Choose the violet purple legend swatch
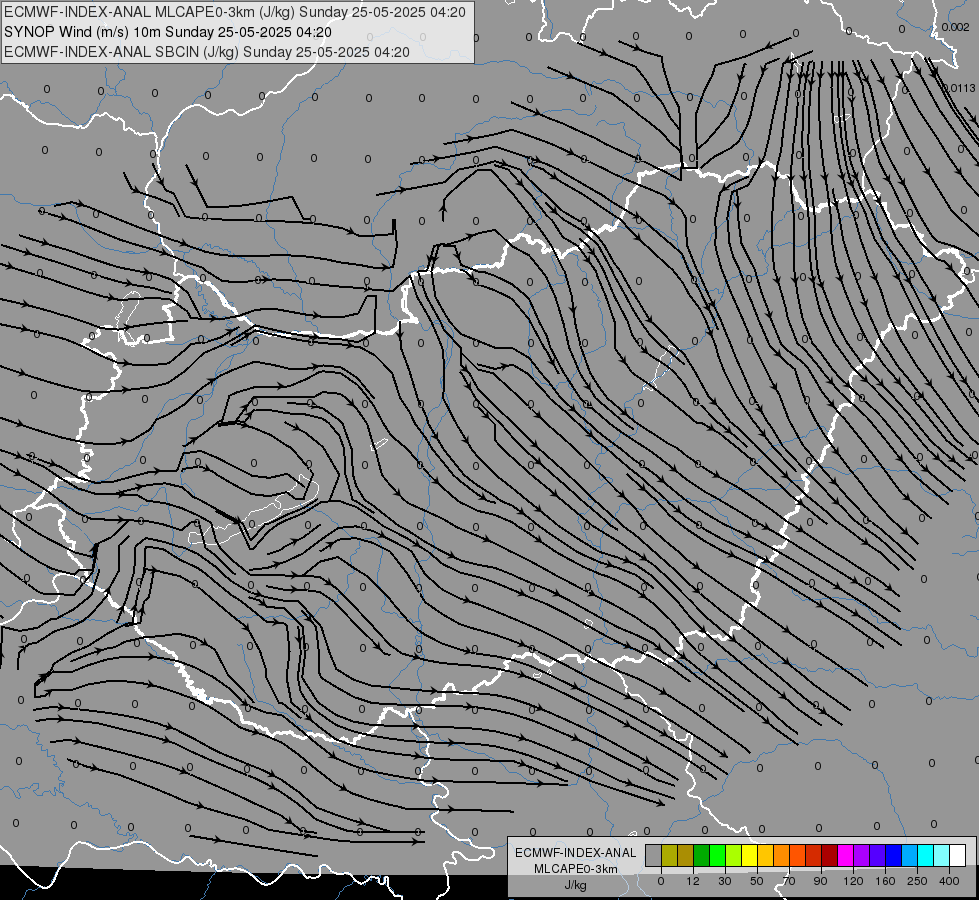979x900 pixels. (862, 855)
